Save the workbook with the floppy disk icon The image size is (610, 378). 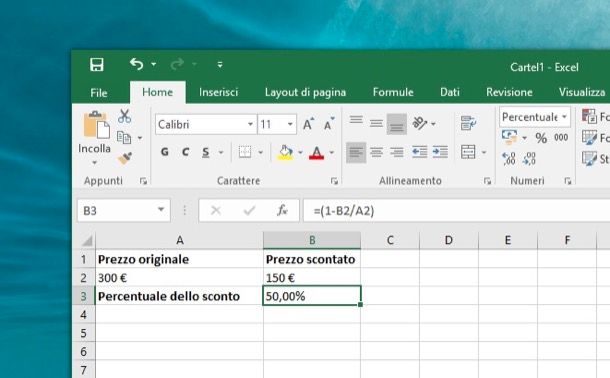click(96, 65)
